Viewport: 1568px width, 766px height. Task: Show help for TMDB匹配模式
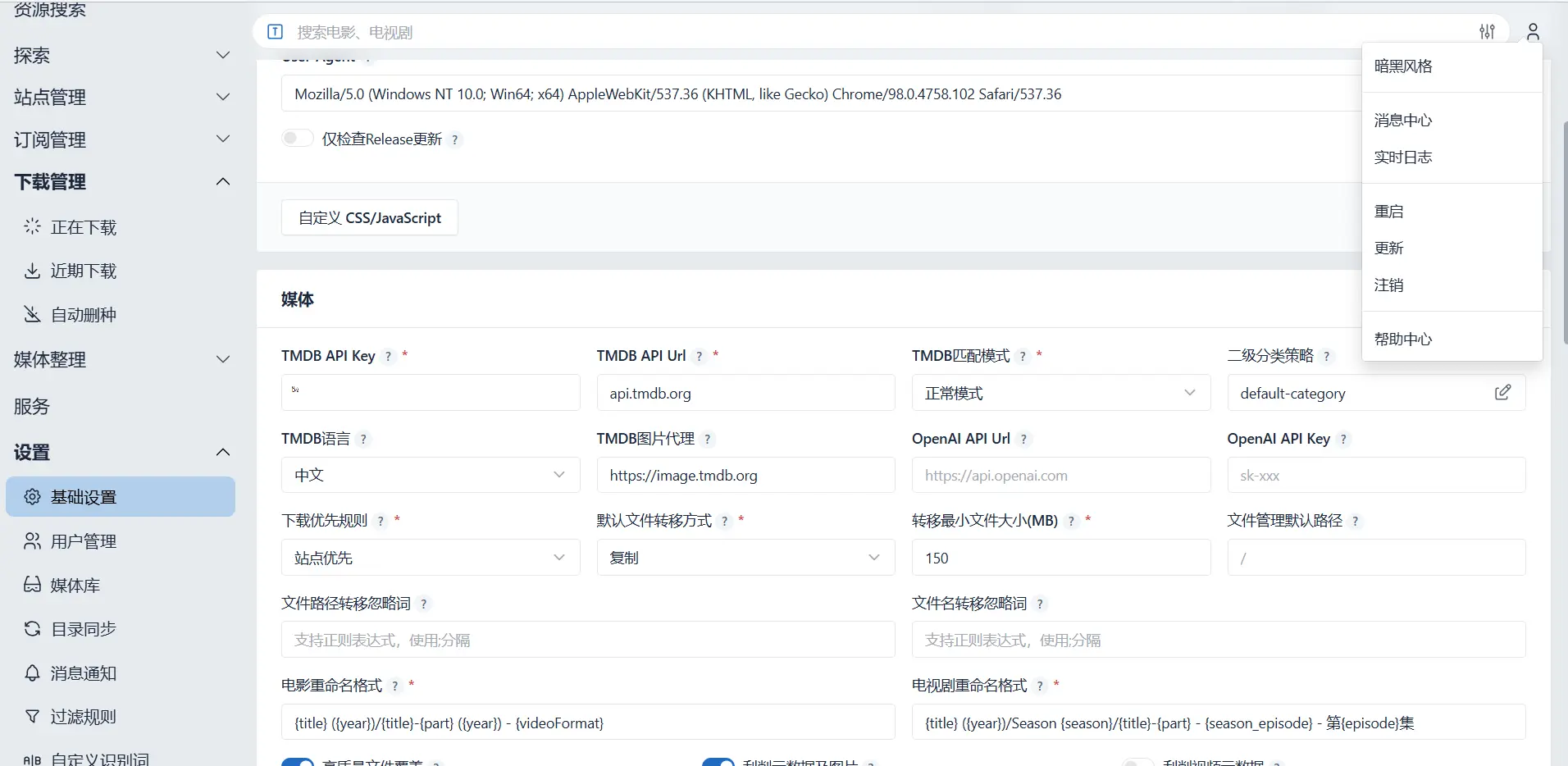(x=1023, y=356)
